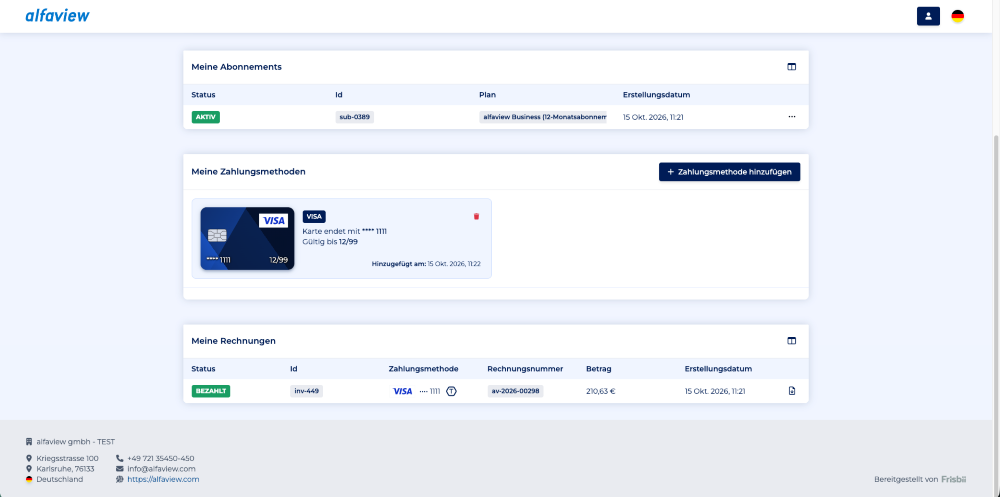The height and width of the screenshot is (497, 1000).
Task: Select subscription id sub-0389
Action: 355,117
